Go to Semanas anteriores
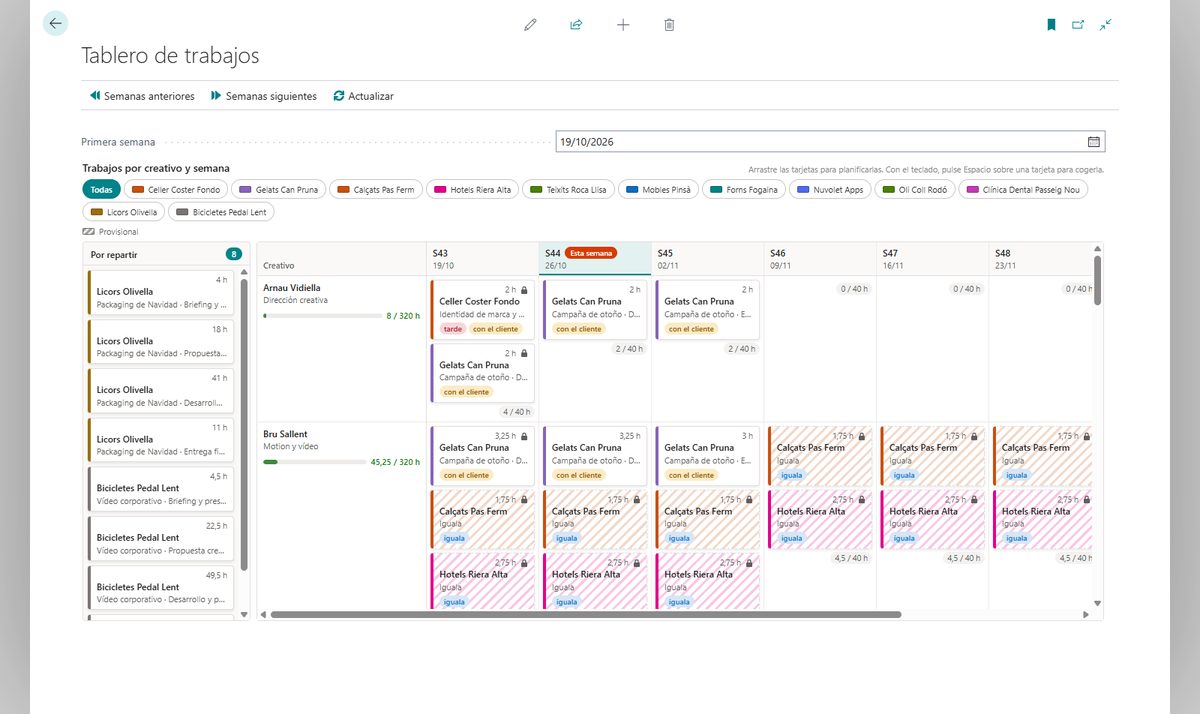The image size is (1200, 714). (142, 96)
